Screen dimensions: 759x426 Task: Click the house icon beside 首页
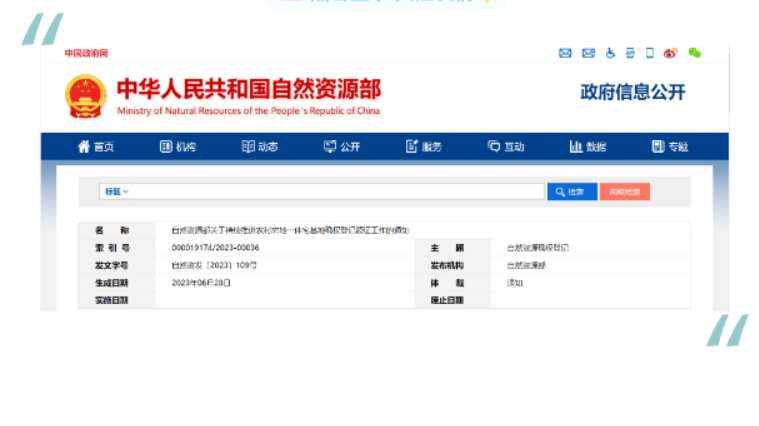[84, 146]
